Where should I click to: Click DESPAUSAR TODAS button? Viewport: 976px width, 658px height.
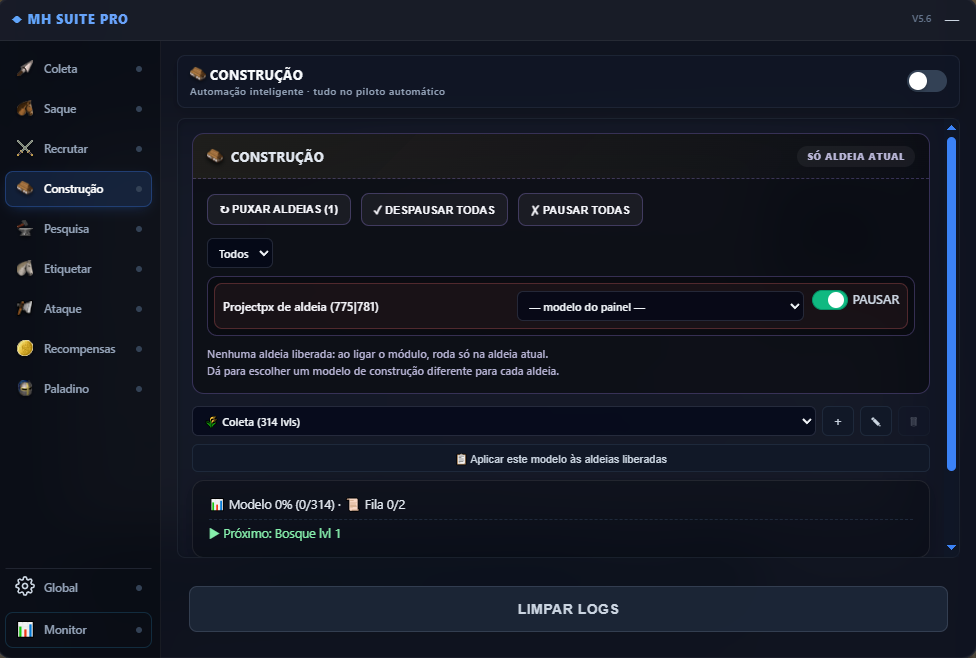(x=434, y=210)
